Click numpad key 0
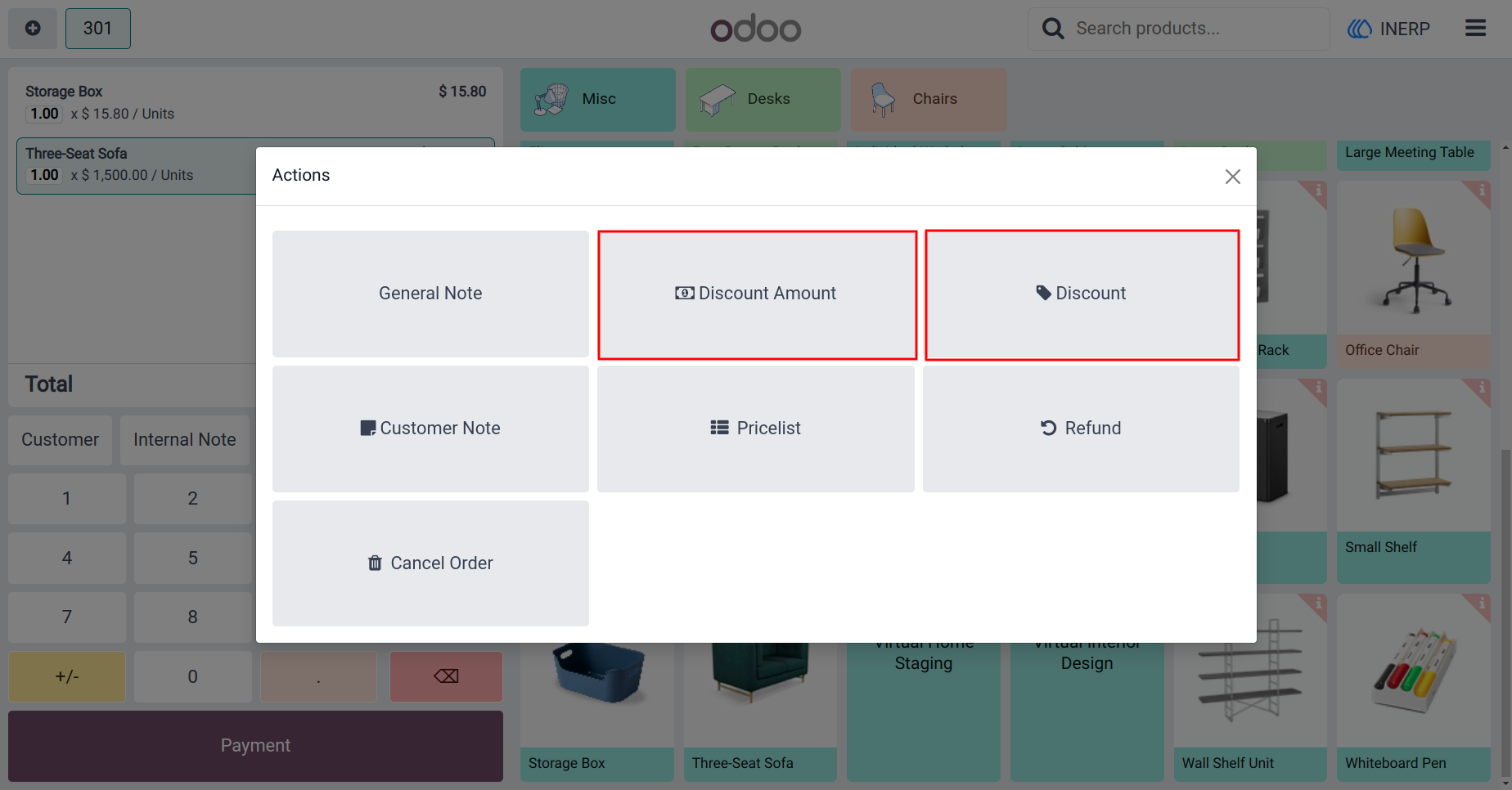This screenshot has height=790, width=1512. pyautogui.click(x=193, y=676)
